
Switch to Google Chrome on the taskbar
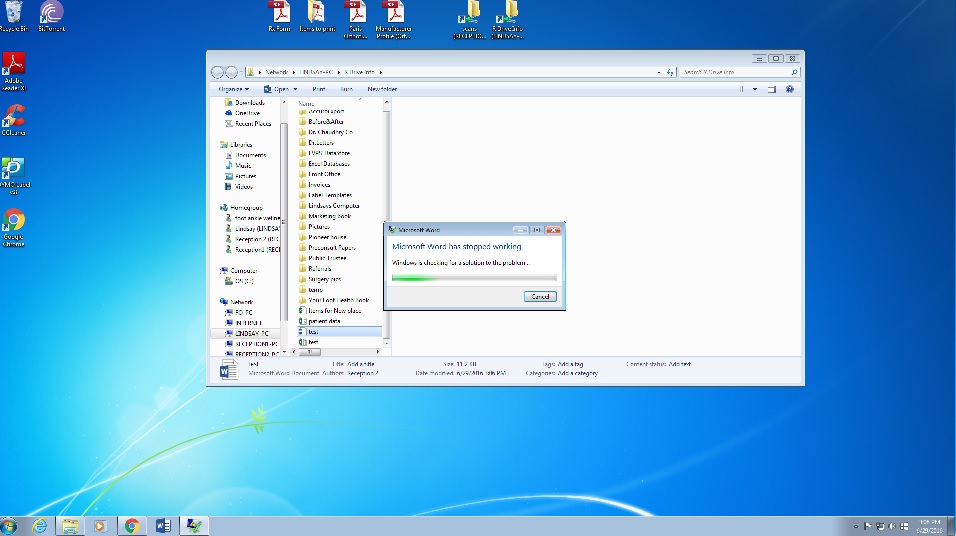tap(132, 526)
